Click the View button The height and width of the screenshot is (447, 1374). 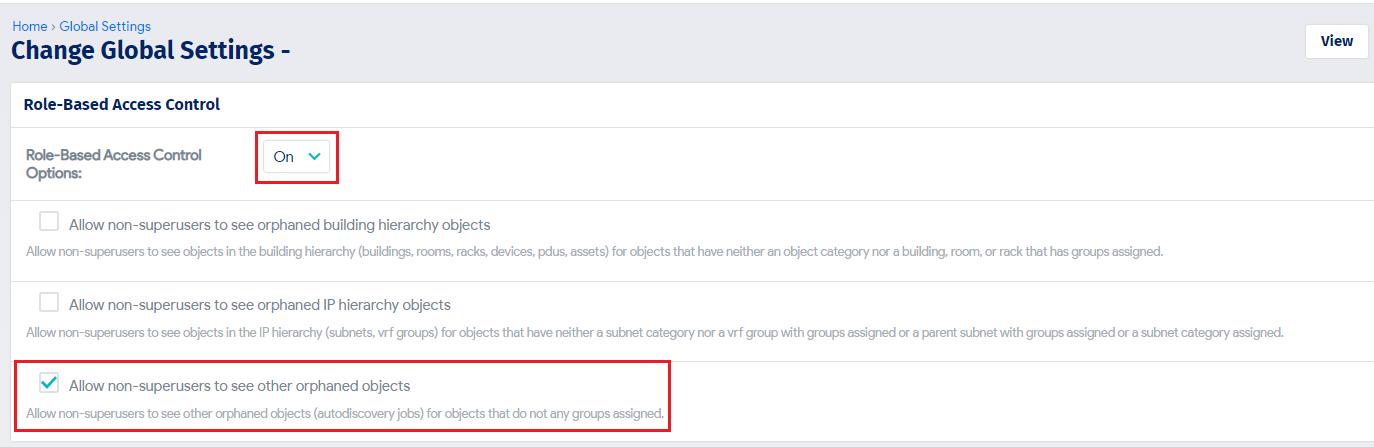pyautogui.click(x=1336, y=41)
